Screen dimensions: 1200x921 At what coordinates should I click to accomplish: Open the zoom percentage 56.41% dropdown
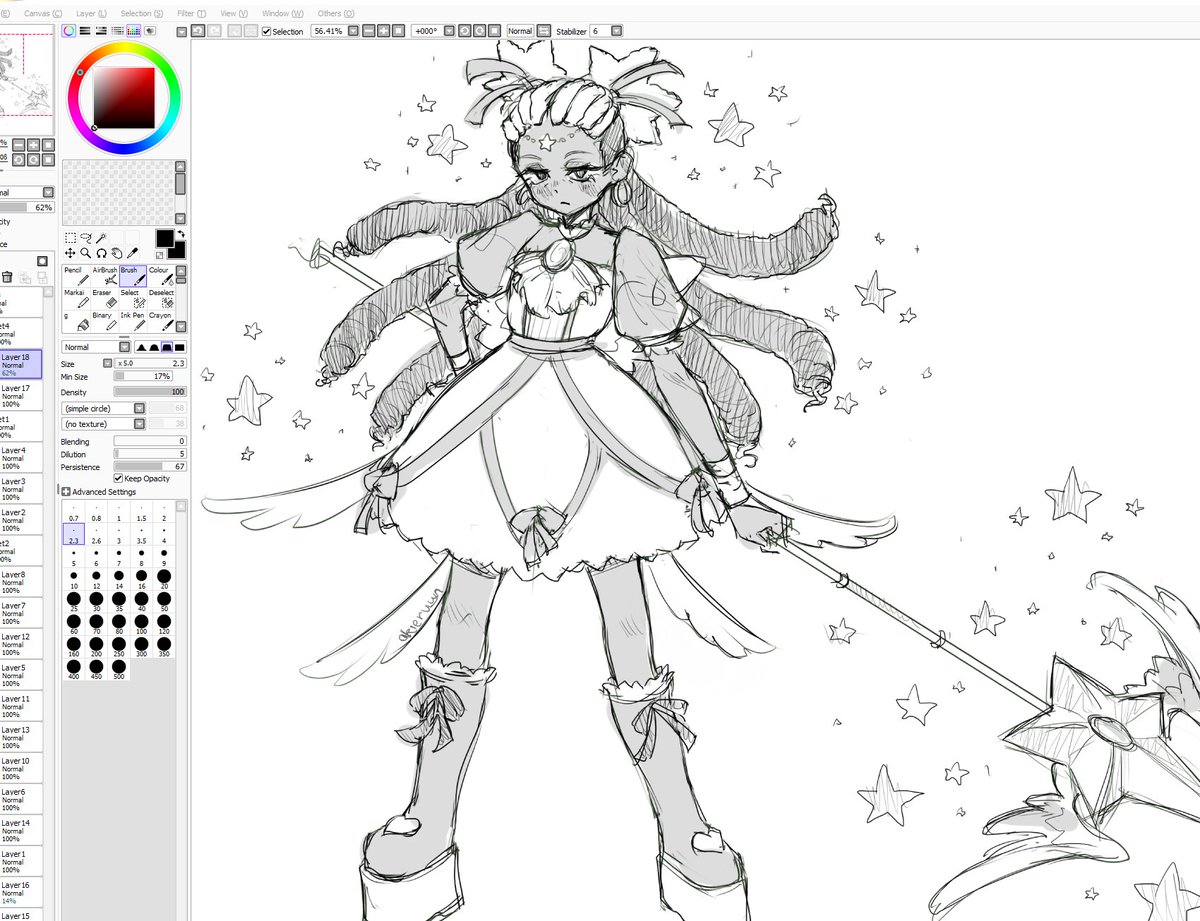[353, 31]
